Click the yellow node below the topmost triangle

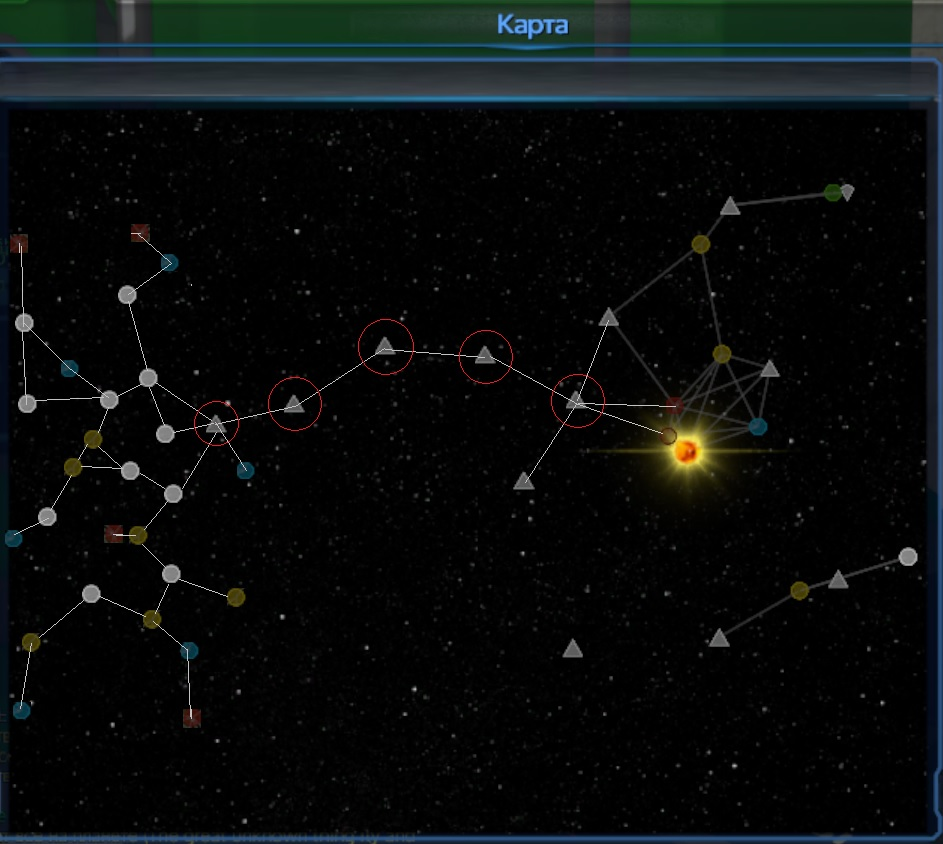(701, 244)
